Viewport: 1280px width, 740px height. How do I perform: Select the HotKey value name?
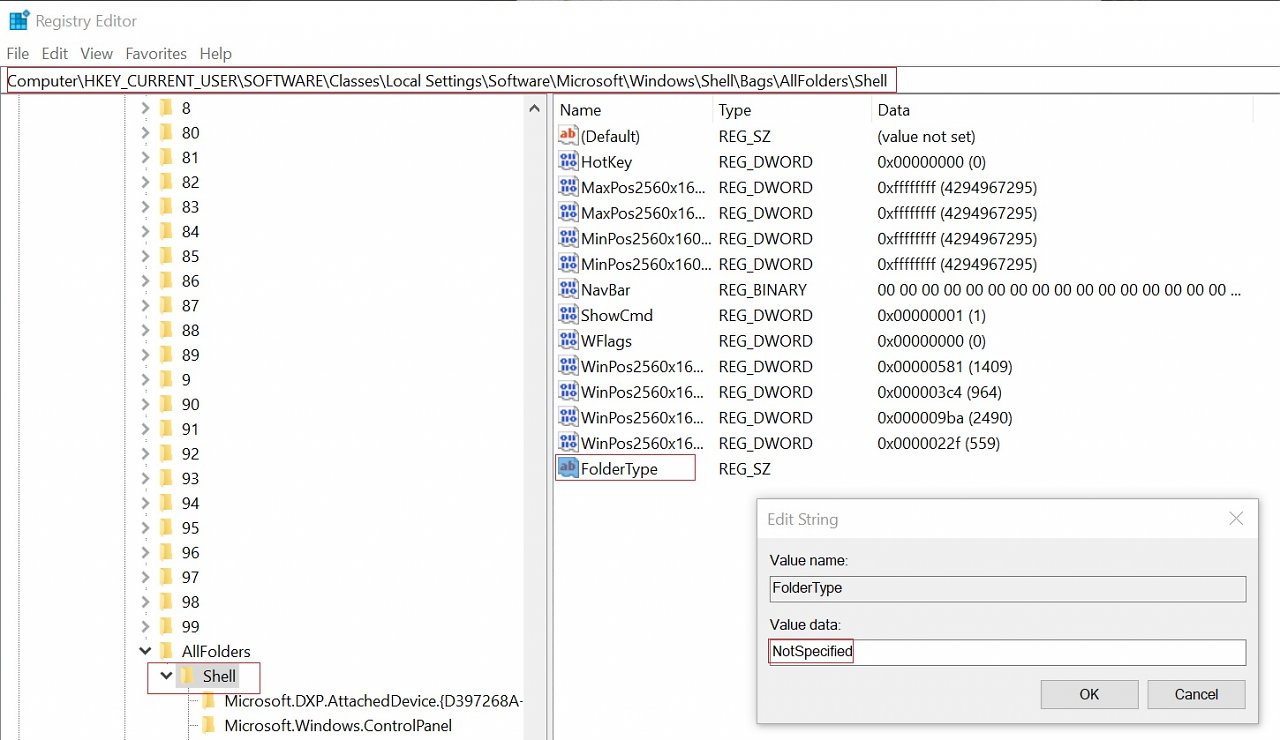[606, 162]
